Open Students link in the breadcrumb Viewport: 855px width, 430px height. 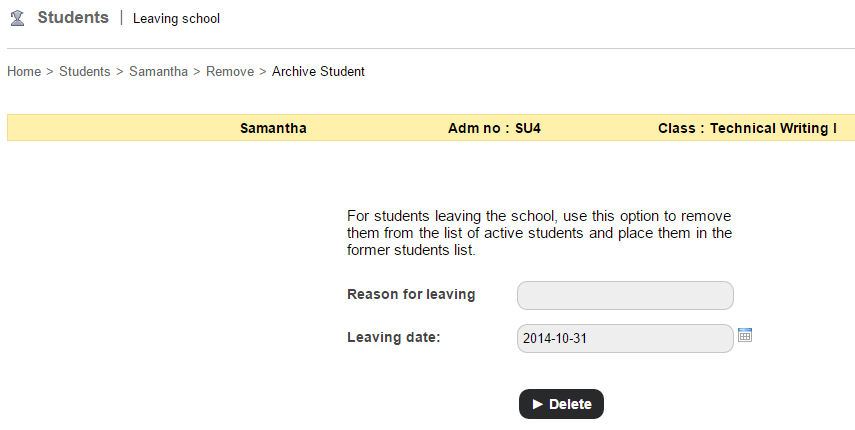[x=84, y=72]
